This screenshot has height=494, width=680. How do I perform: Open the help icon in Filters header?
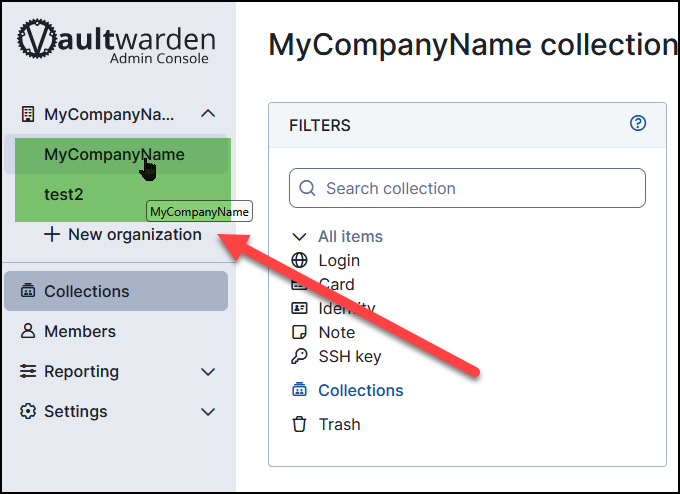pos(638,124)
